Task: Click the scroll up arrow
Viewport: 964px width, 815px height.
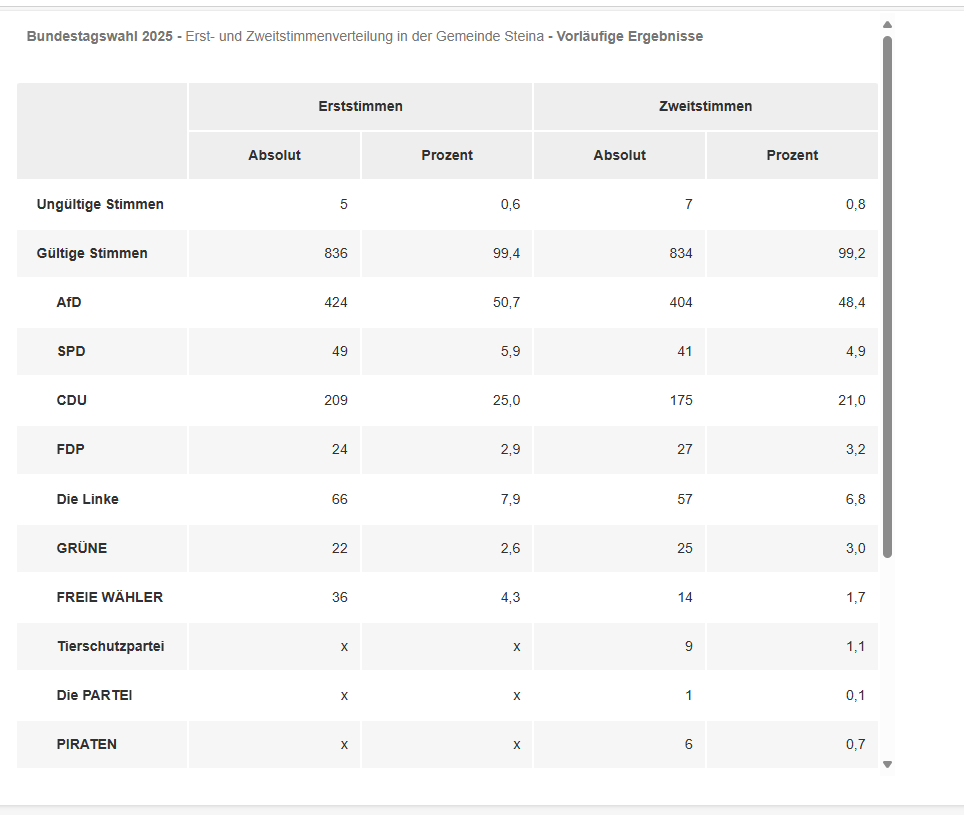Action: pos(887,25)
